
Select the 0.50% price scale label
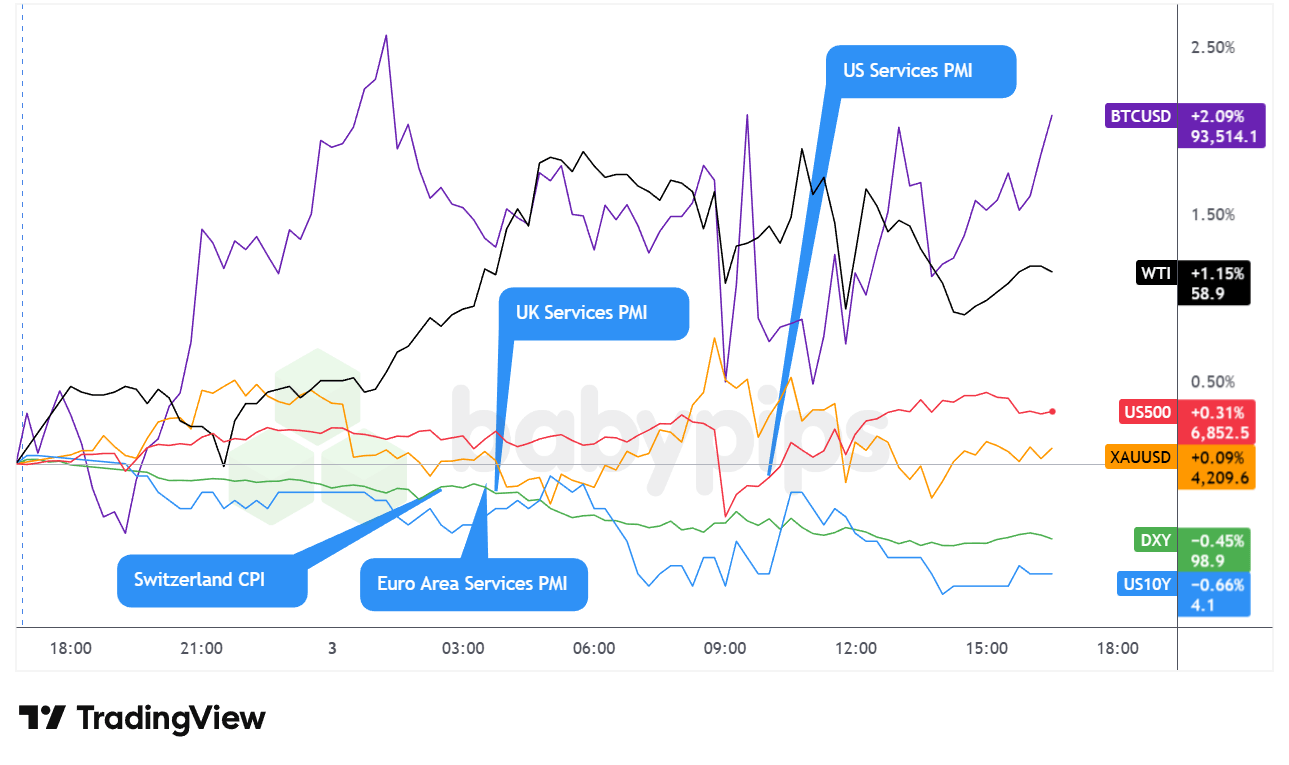(1213, 381)
